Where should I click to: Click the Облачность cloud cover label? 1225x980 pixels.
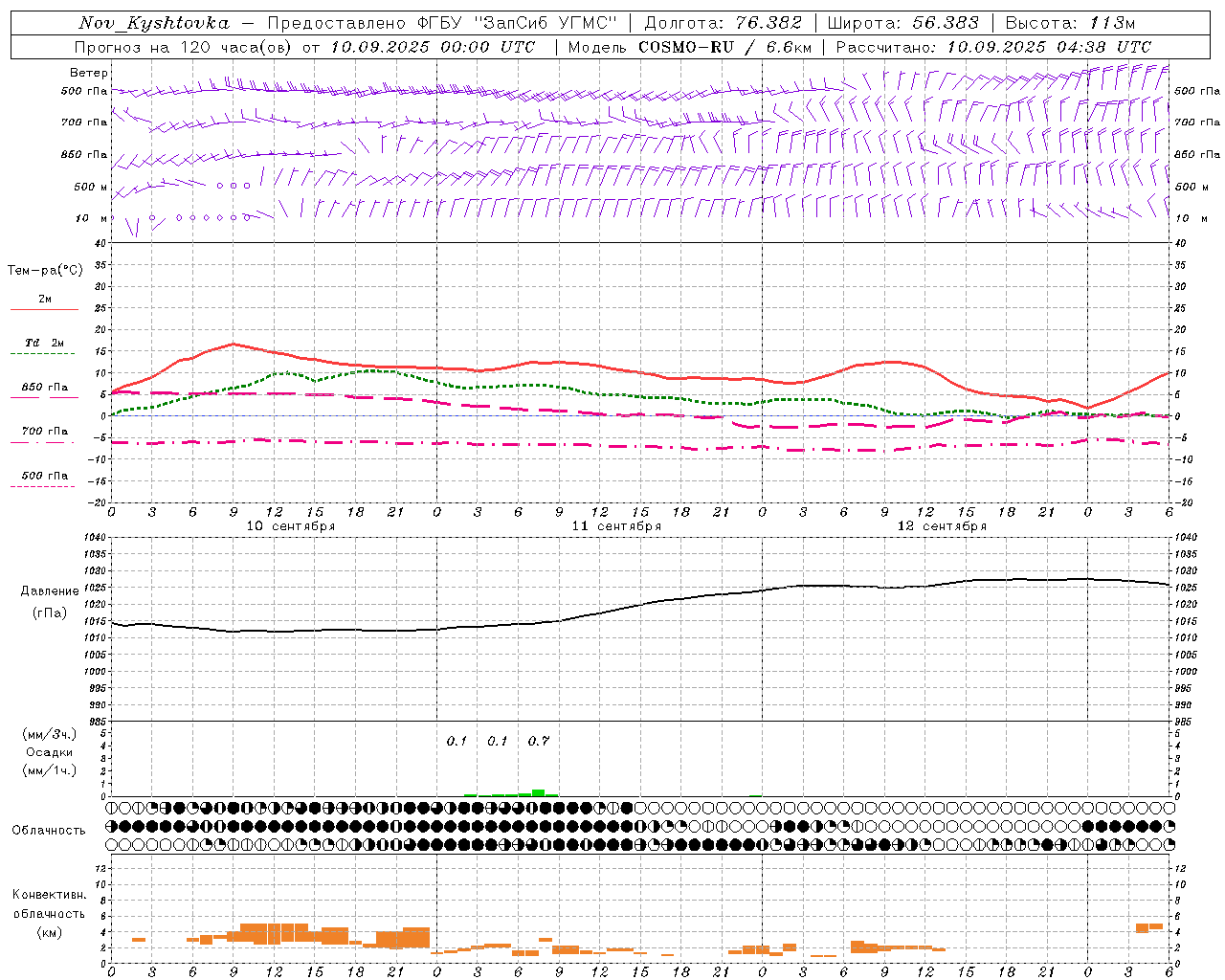point(49,830)
